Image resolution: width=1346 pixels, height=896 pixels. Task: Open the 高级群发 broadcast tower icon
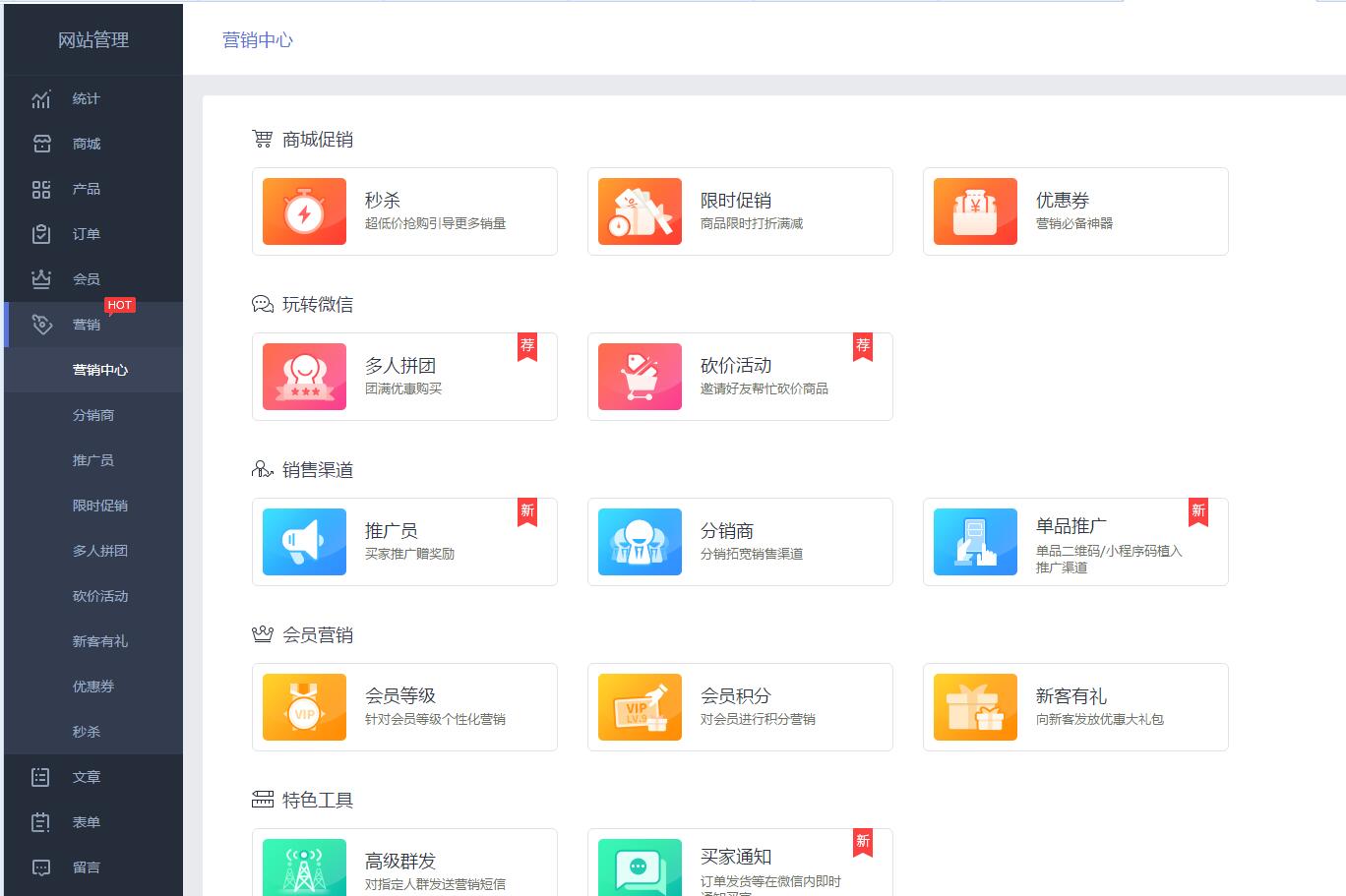[304, 867]
